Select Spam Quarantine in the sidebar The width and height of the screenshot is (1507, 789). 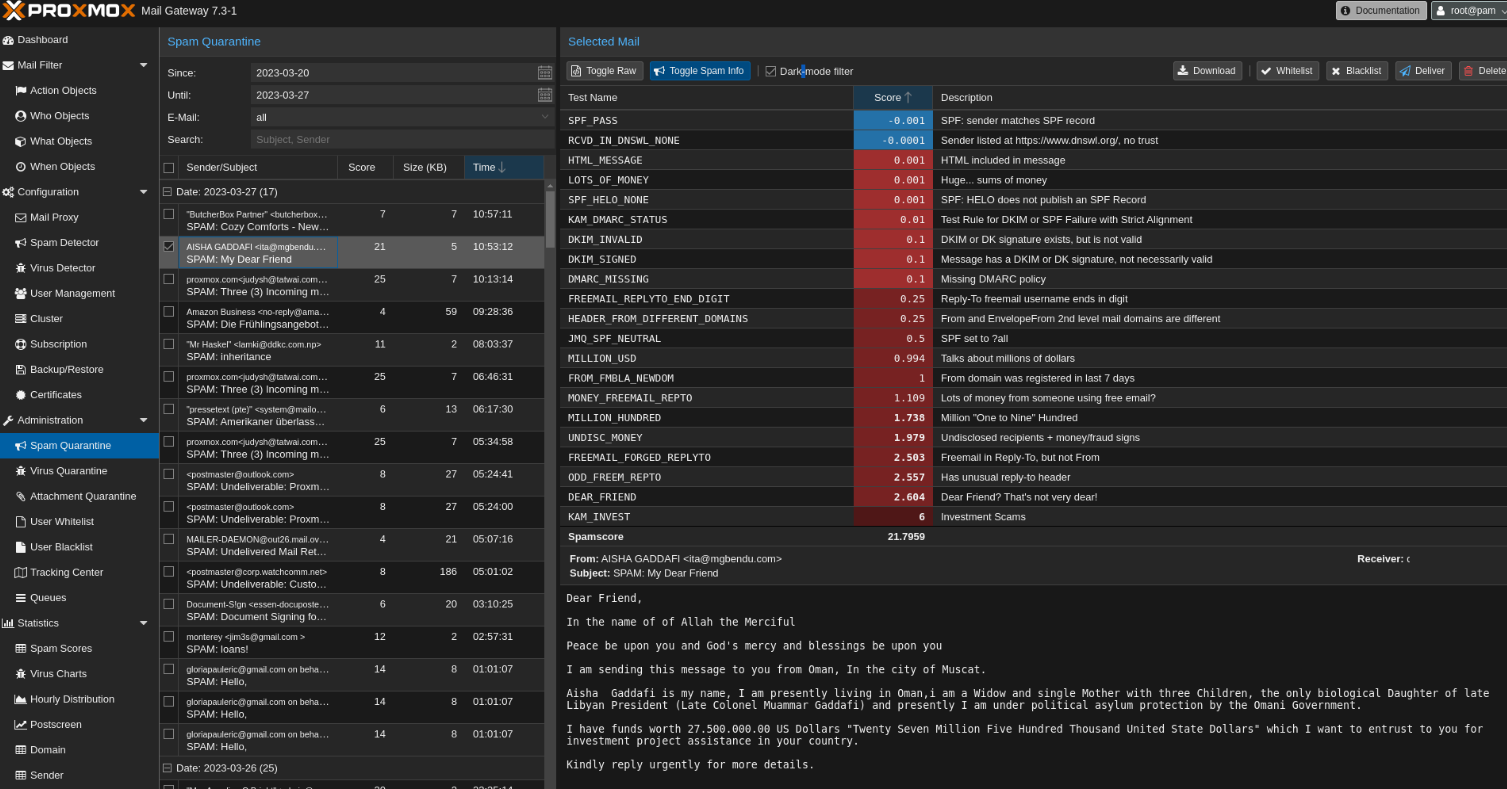pyautogui.click(x=79, y=446)
